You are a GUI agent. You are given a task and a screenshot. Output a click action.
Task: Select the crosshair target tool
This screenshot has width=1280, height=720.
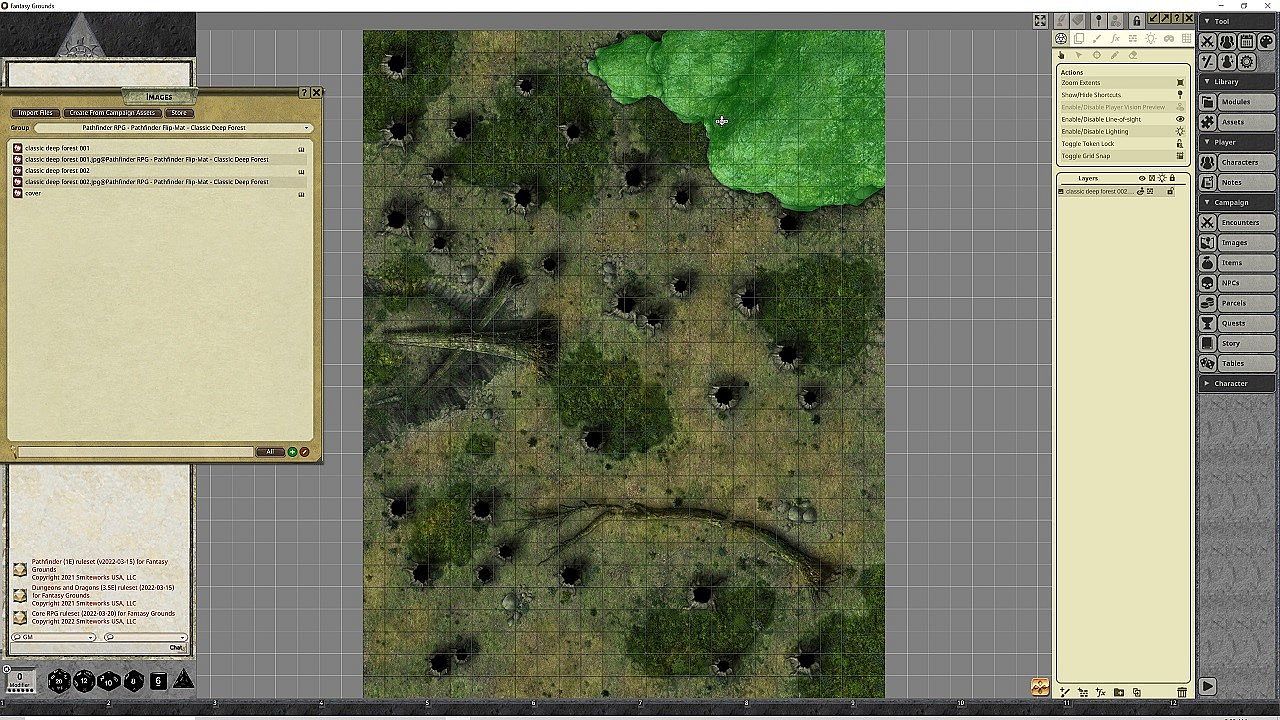[1097, 55]
